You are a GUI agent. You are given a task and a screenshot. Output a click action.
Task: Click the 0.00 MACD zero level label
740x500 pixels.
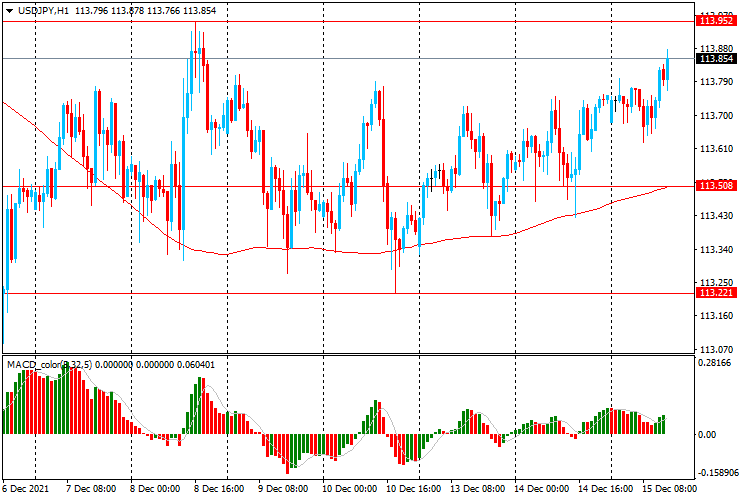[x=706, y=435]
